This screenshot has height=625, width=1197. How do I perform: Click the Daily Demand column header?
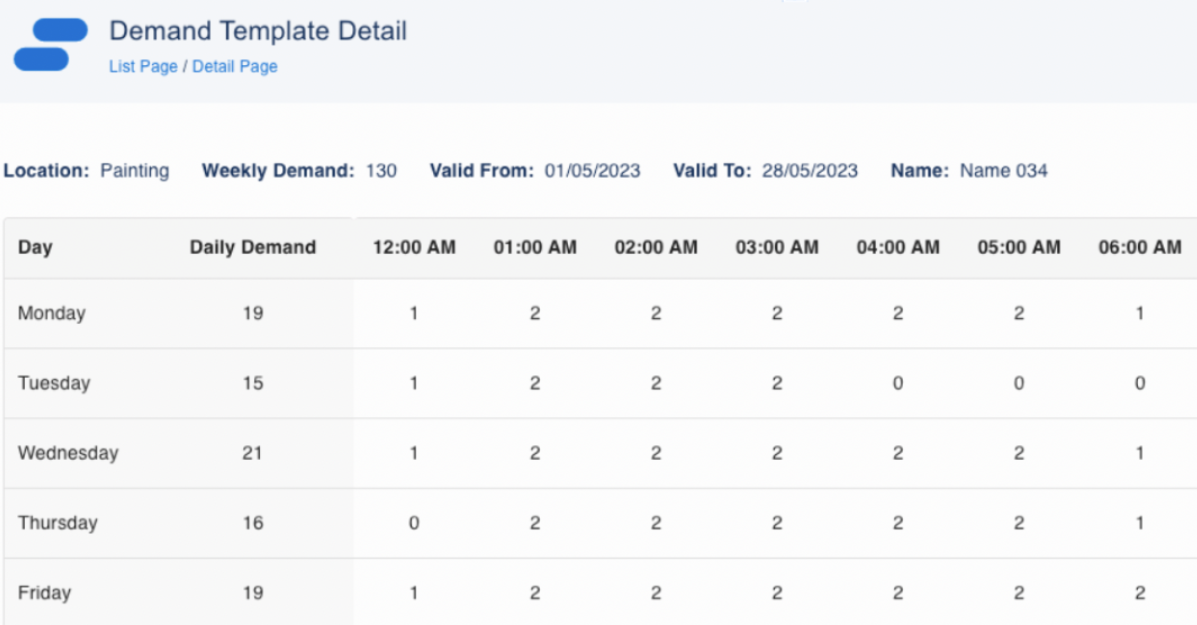(x=252, y=247)
